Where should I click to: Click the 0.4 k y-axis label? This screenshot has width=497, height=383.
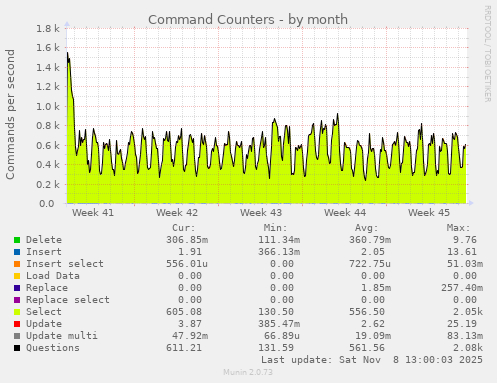click(48, 165)
